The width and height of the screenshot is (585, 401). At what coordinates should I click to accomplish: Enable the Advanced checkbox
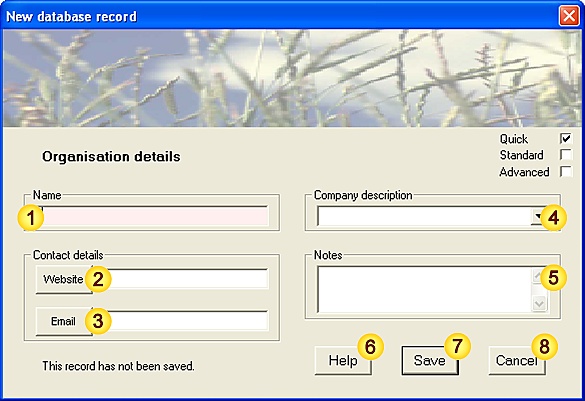pyautogui.click(x=566, y=172)
